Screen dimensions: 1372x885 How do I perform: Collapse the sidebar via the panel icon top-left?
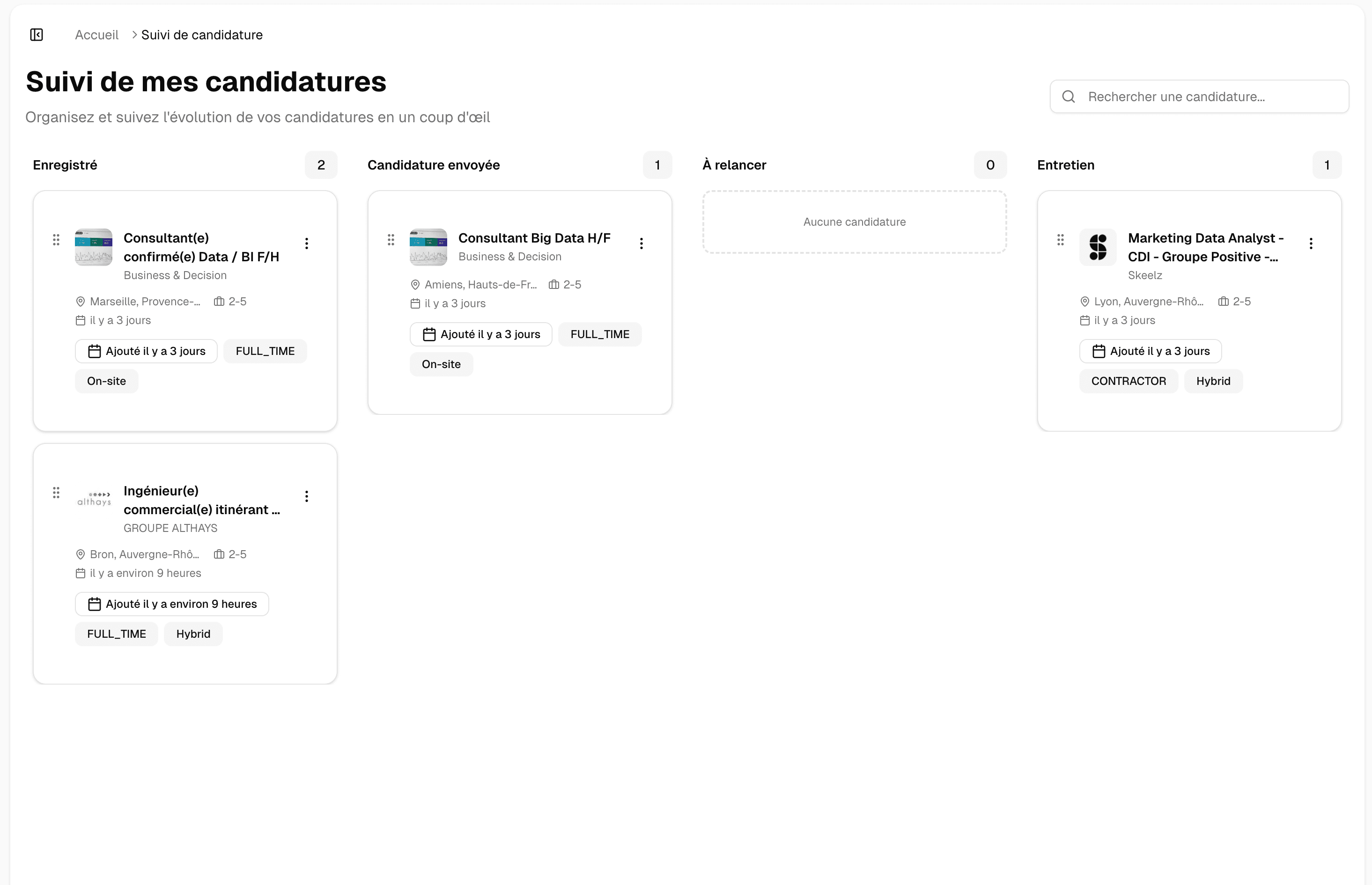36,35
